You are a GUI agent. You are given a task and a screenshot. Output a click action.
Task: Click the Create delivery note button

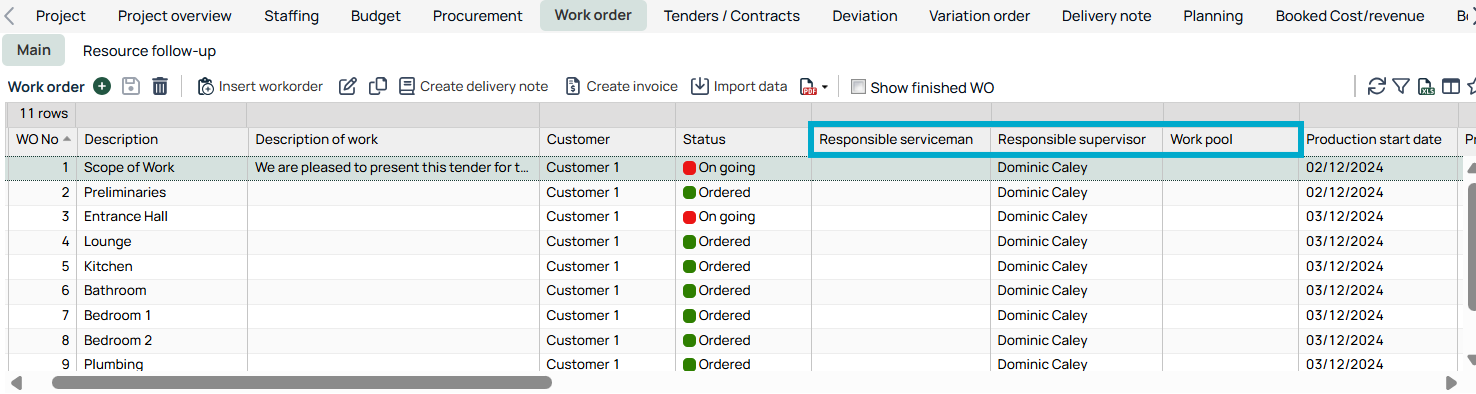pos(473,87)
